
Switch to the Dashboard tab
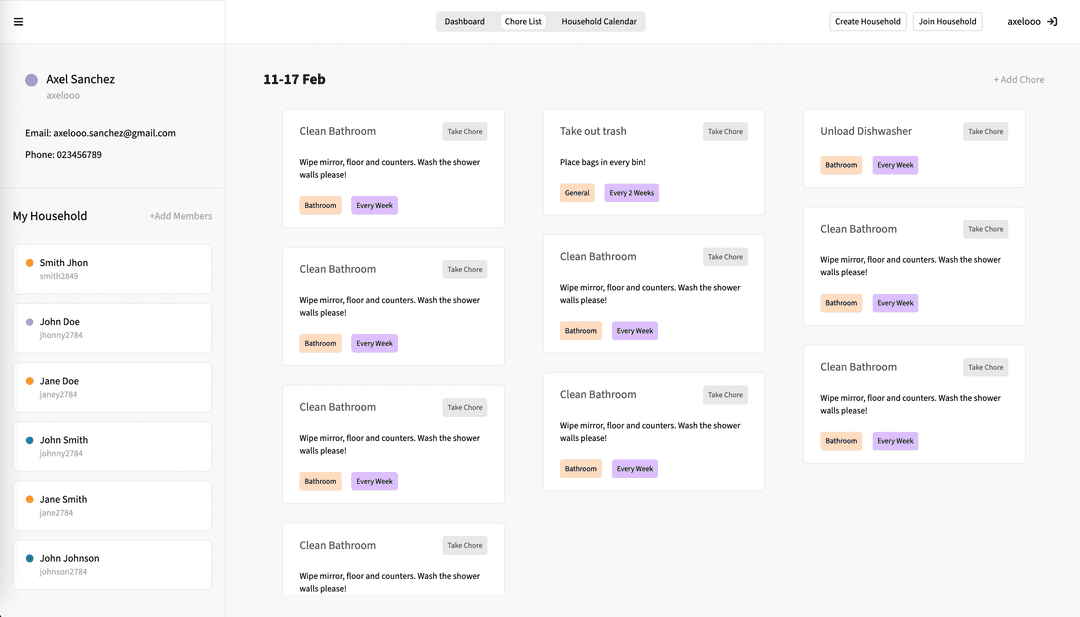(x=464, y=21)
